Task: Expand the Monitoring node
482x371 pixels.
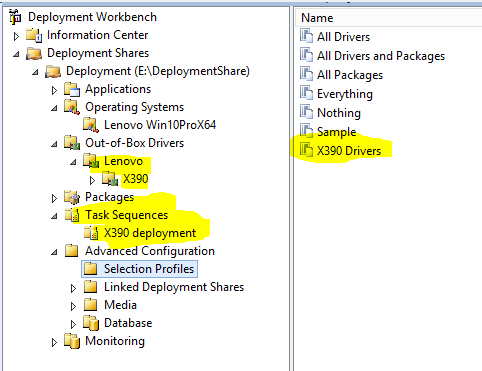Action: click(x=54, y=342)
